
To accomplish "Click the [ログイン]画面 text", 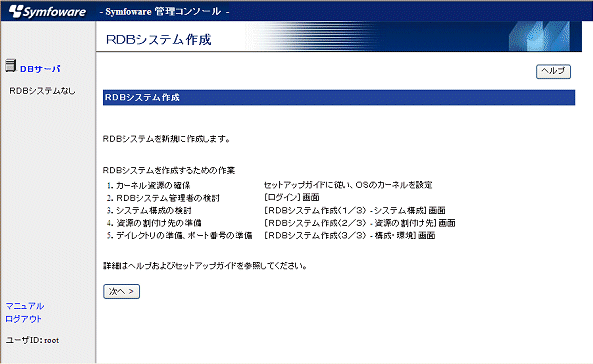I will point(292,198).
